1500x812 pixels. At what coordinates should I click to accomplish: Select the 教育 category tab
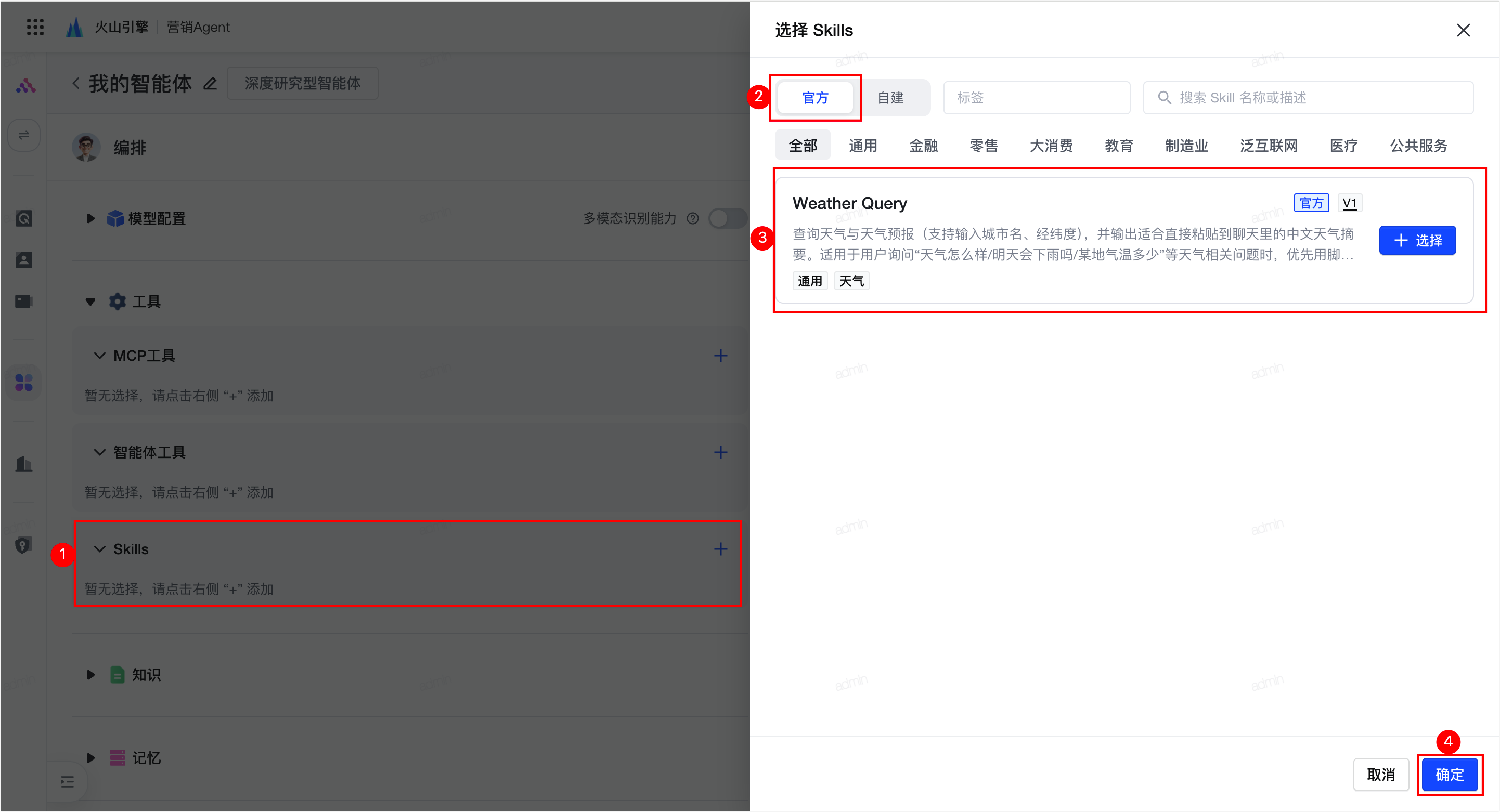[x=1119, y=146]
